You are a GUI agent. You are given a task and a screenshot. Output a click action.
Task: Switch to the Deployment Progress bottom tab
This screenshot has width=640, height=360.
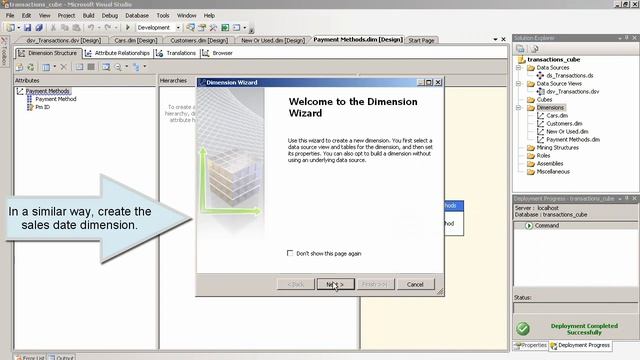pos(580,345)
